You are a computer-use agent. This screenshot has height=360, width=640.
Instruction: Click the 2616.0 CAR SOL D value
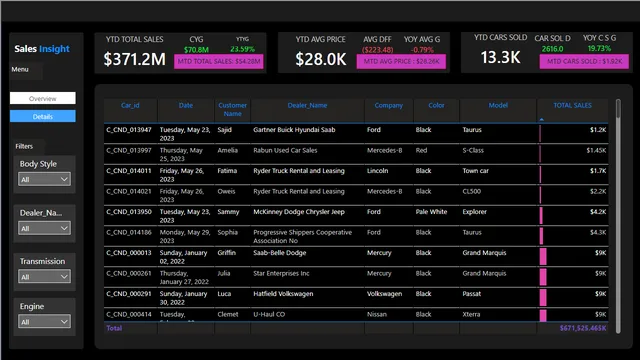(552, 49)
